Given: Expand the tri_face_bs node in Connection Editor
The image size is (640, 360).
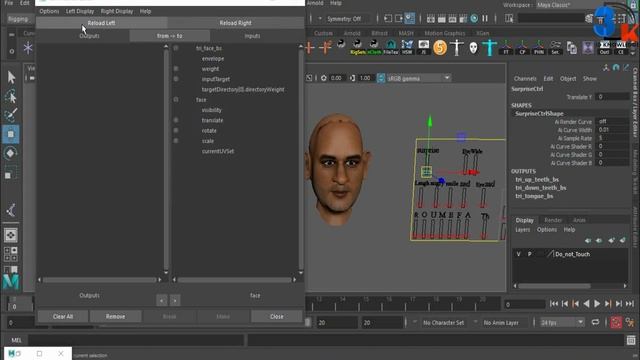Looking at the screenshot, I should [x=176, y=48].
